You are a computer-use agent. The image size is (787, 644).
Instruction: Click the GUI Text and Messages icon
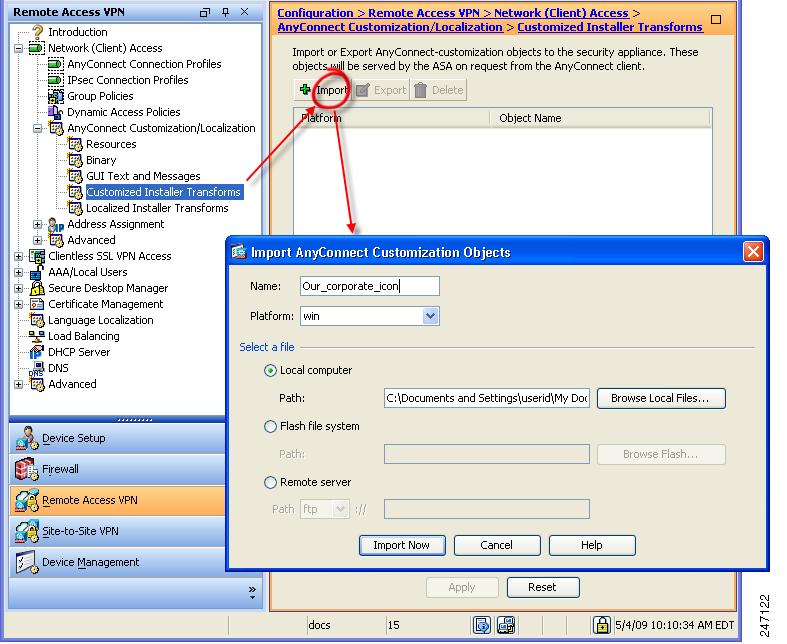[75, 177]
